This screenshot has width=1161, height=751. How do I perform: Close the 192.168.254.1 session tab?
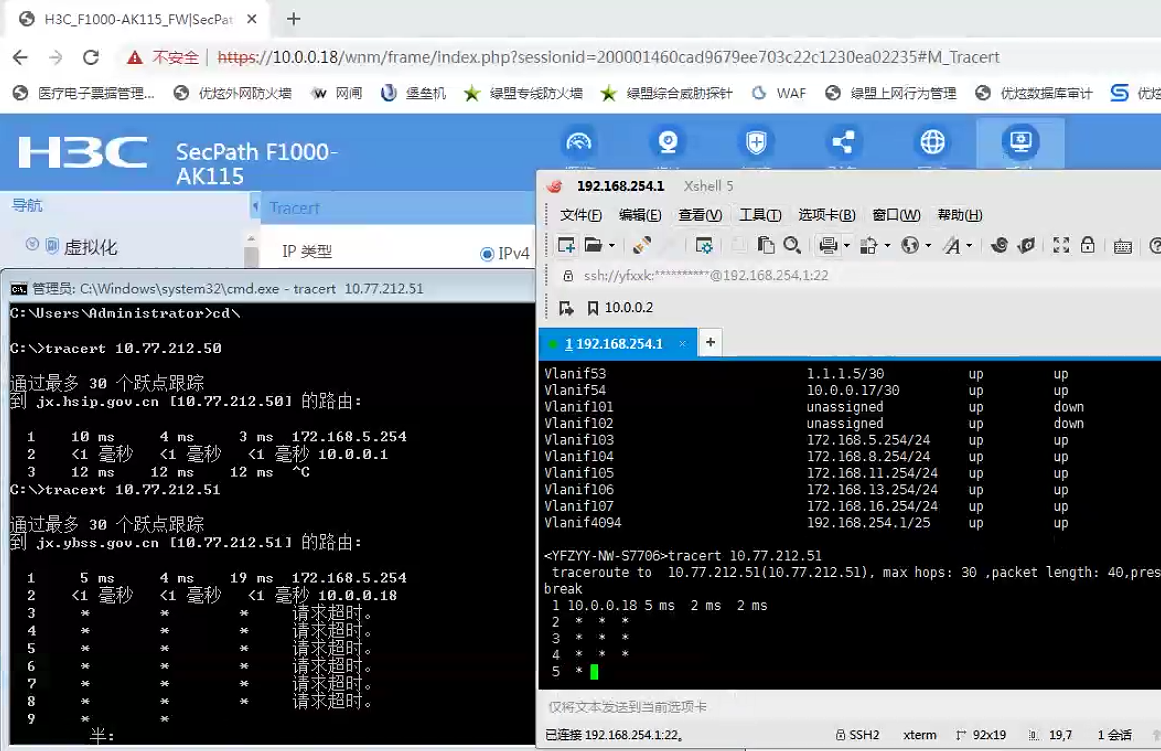[683, 344]
